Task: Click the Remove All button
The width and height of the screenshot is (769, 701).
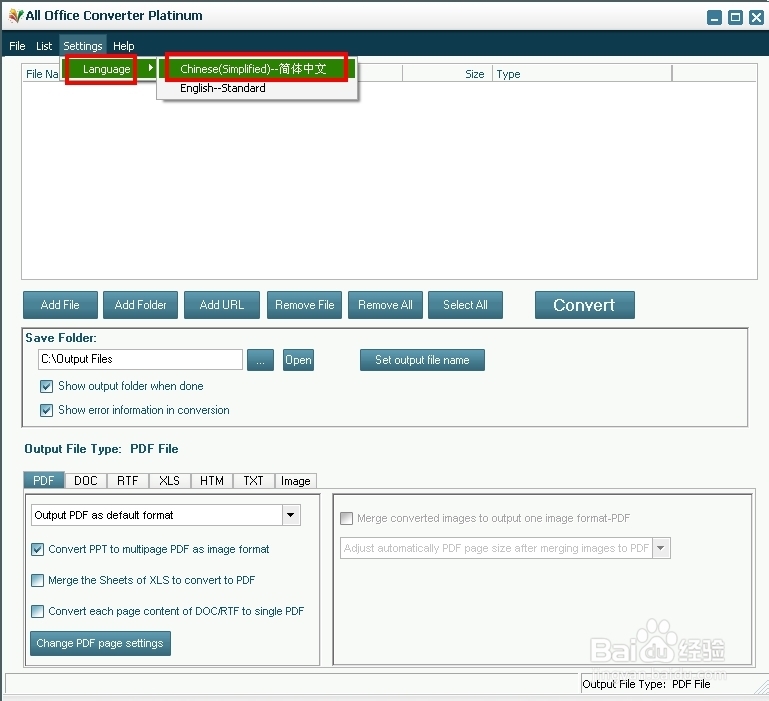Action: (385, 305)
